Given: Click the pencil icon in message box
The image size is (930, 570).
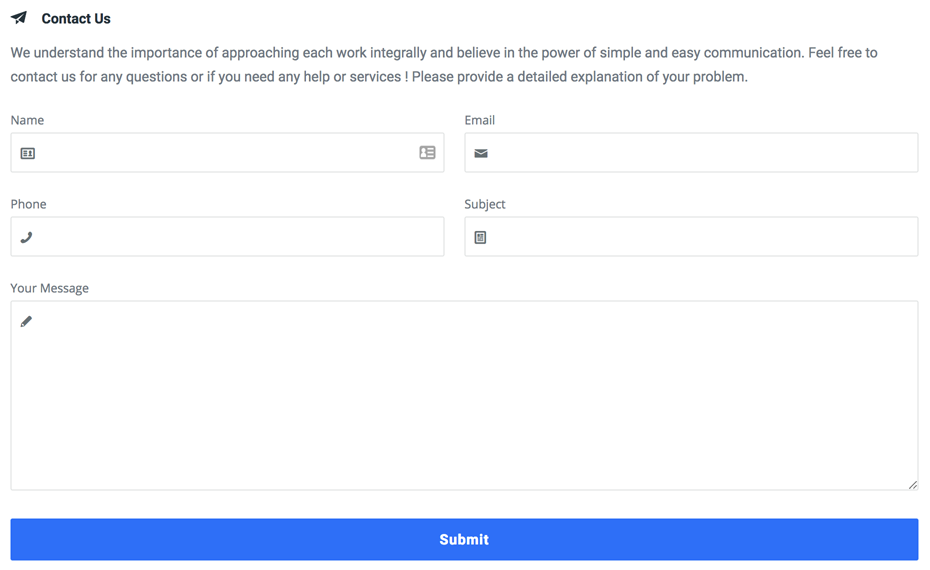Looking at the screenshot, I should [26, 321].
